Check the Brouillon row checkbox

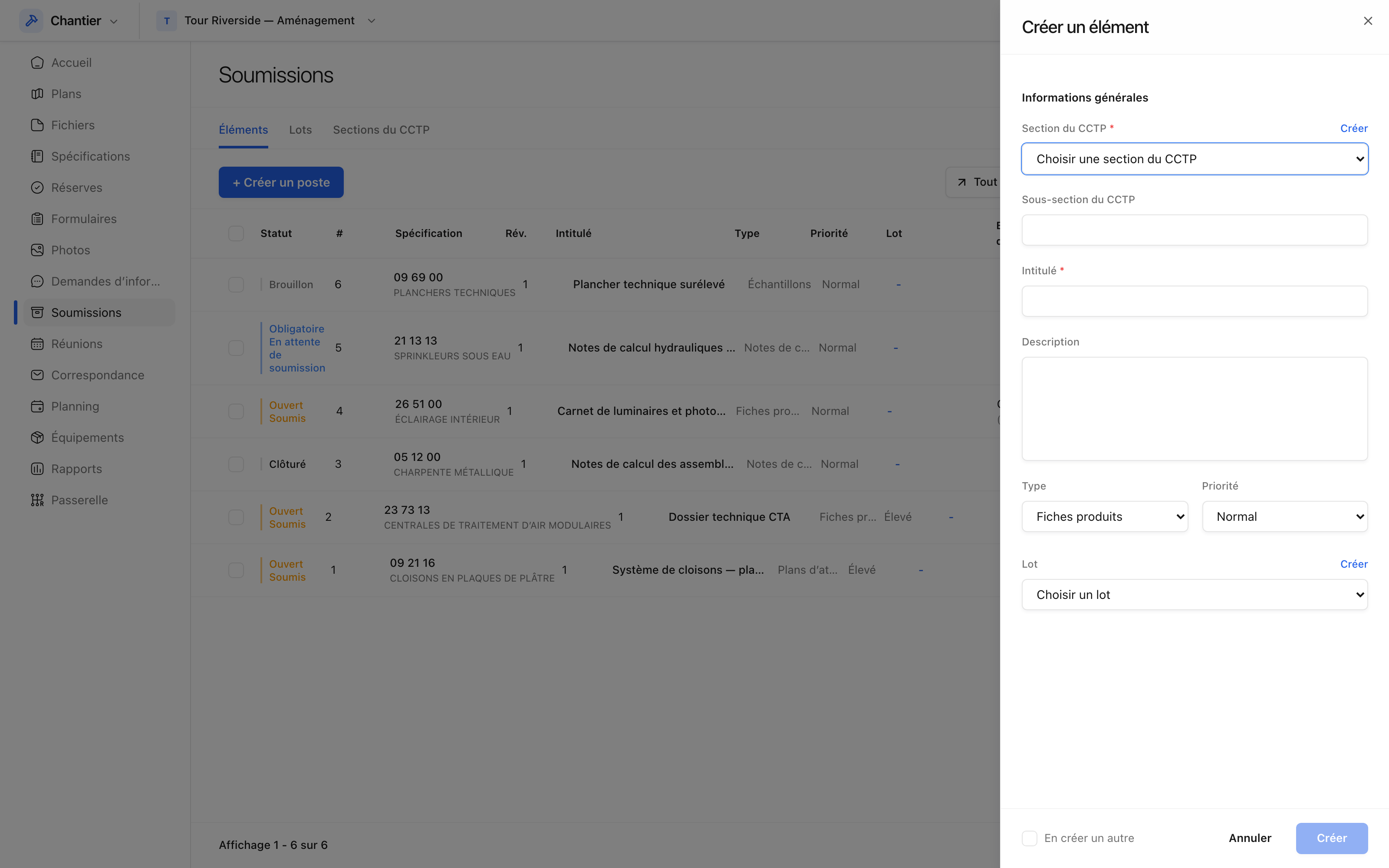(x=236, y=285)
